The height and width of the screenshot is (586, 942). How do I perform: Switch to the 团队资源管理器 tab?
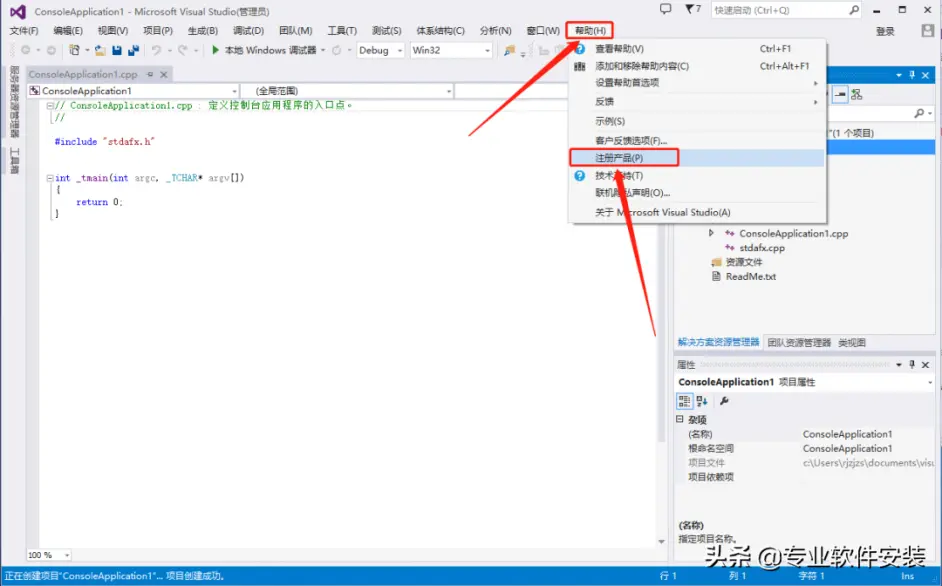798,343
